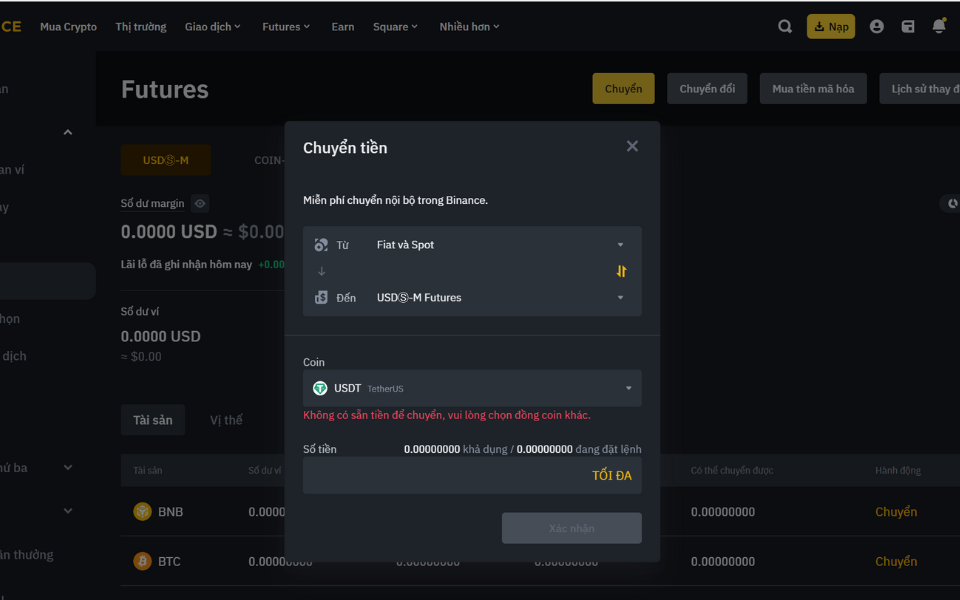The height and width of the screenshot is (600, 960).
Task: Expand the Futures menu
Action: pyautogui.click(x=286, y=26)
